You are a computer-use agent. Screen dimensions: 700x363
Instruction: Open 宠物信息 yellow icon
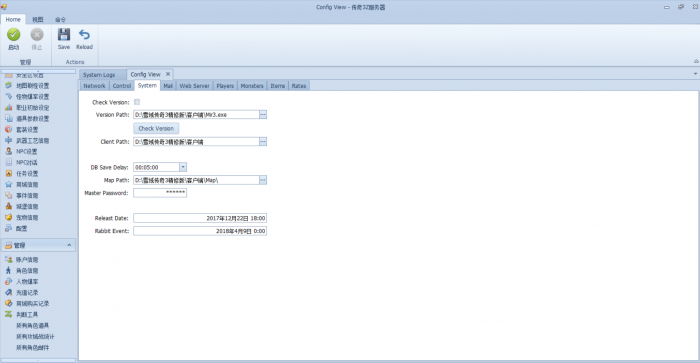coord(8,217)
